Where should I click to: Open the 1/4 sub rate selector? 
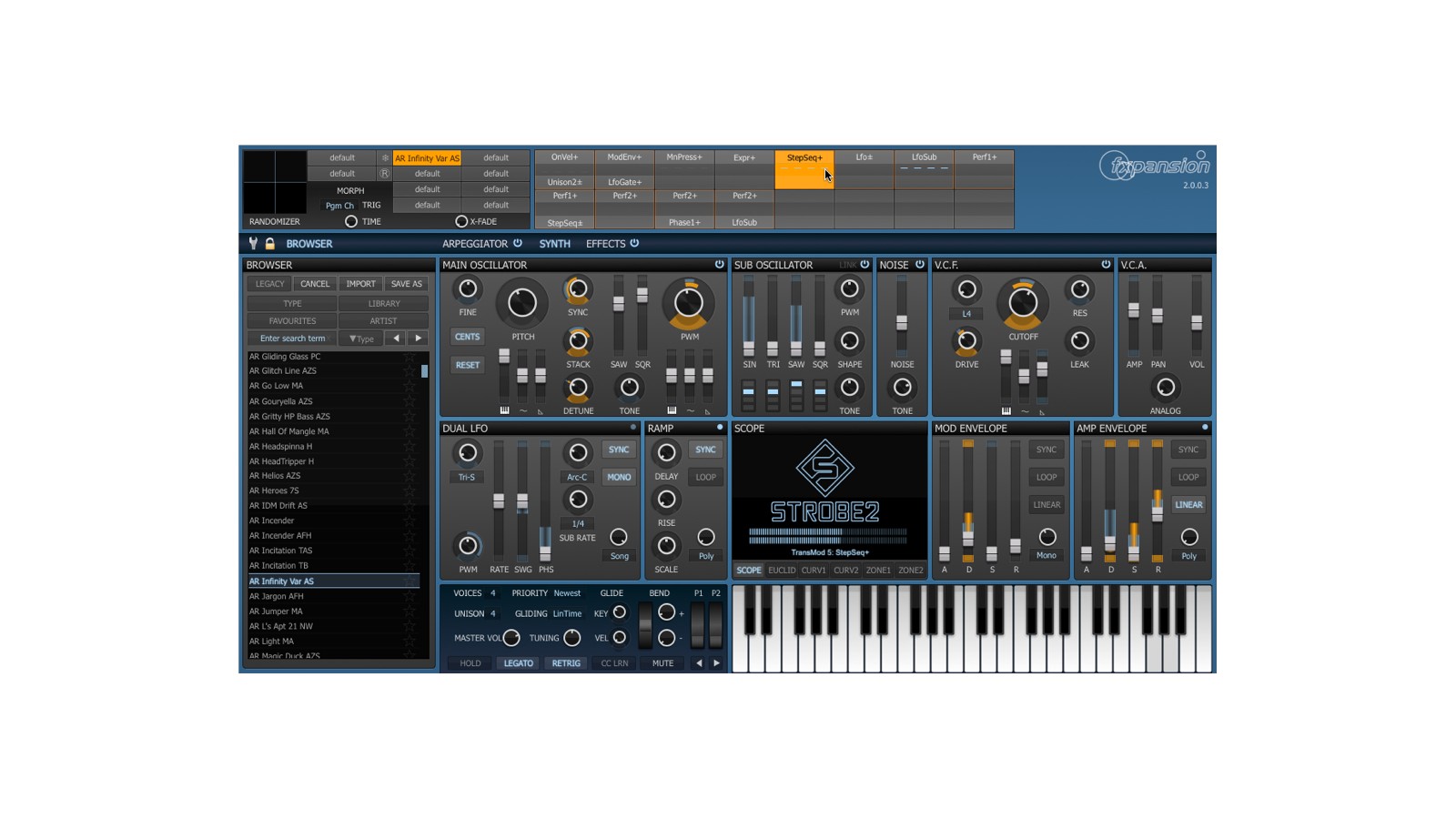[x=578, y=523]
